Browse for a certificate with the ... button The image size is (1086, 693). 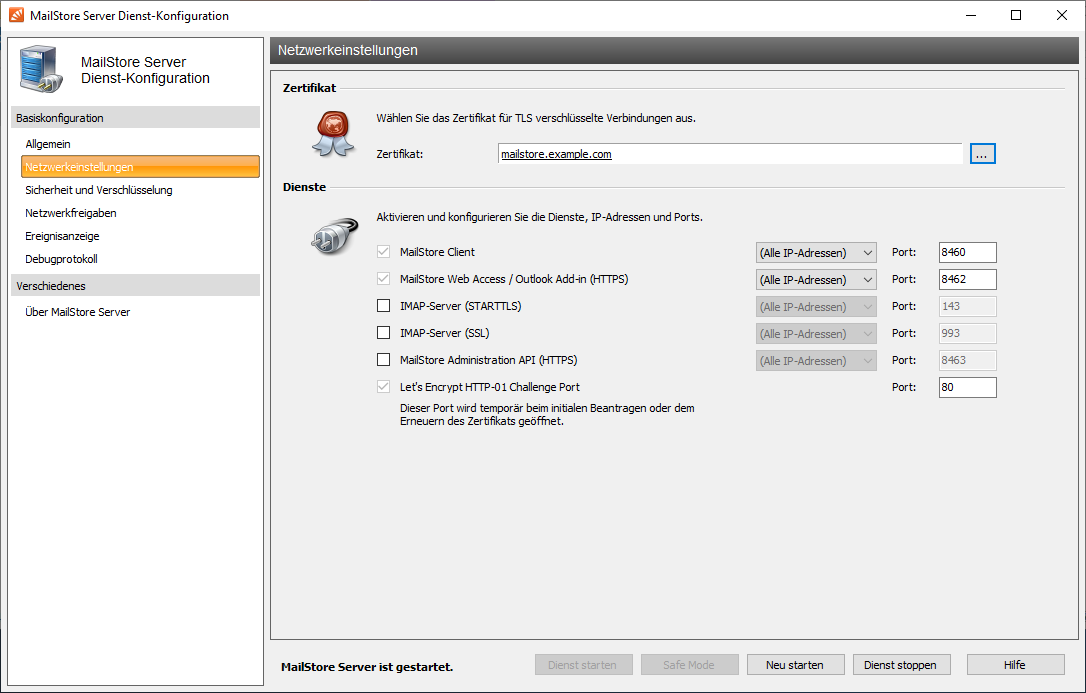[983, 154]
